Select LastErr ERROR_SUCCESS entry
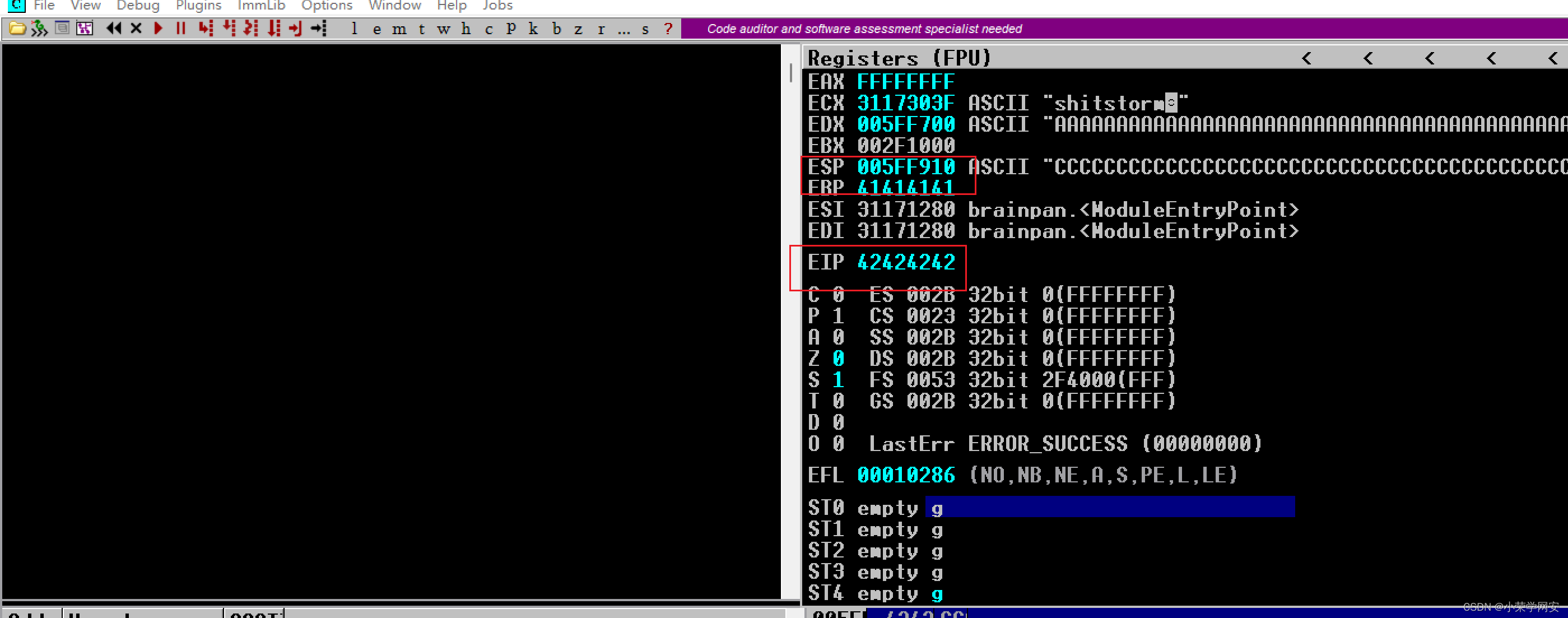Image resolution: width=1568 pixels, height=618 pixels. click(1065, 443)
